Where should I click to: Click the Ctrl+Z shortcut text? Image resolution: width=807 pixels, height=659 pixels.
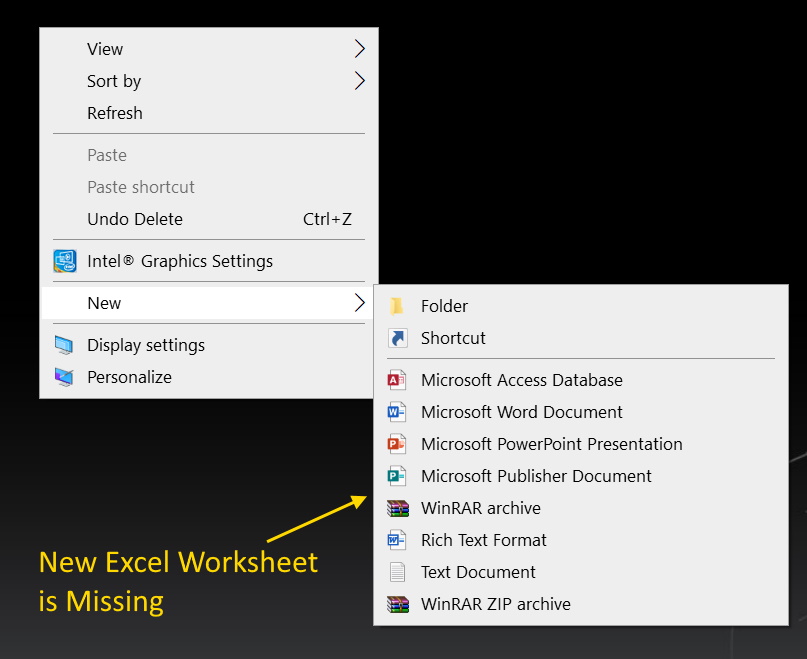pos(327,219)
